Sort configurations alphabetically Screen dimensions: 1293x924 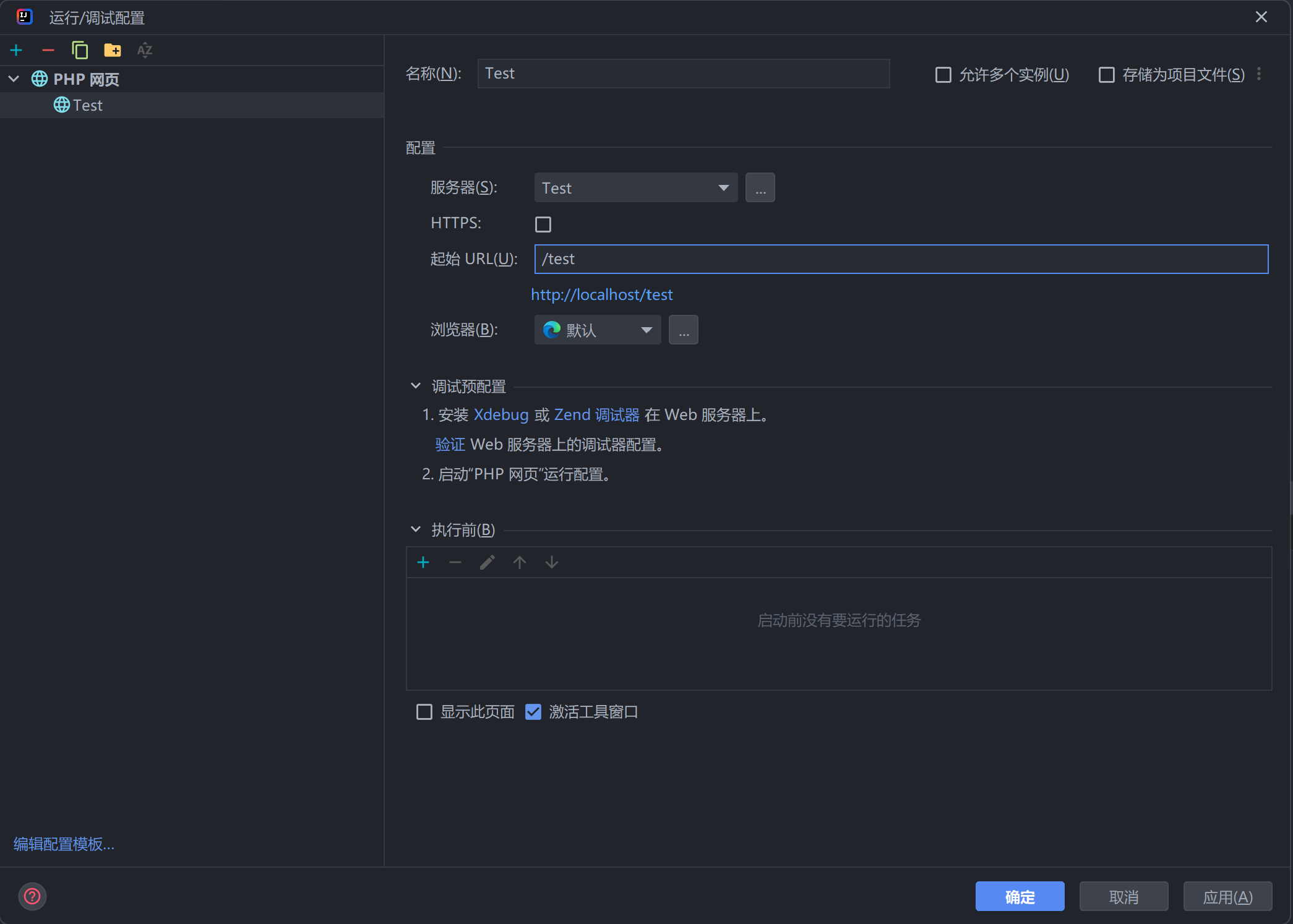click(144, 50)
